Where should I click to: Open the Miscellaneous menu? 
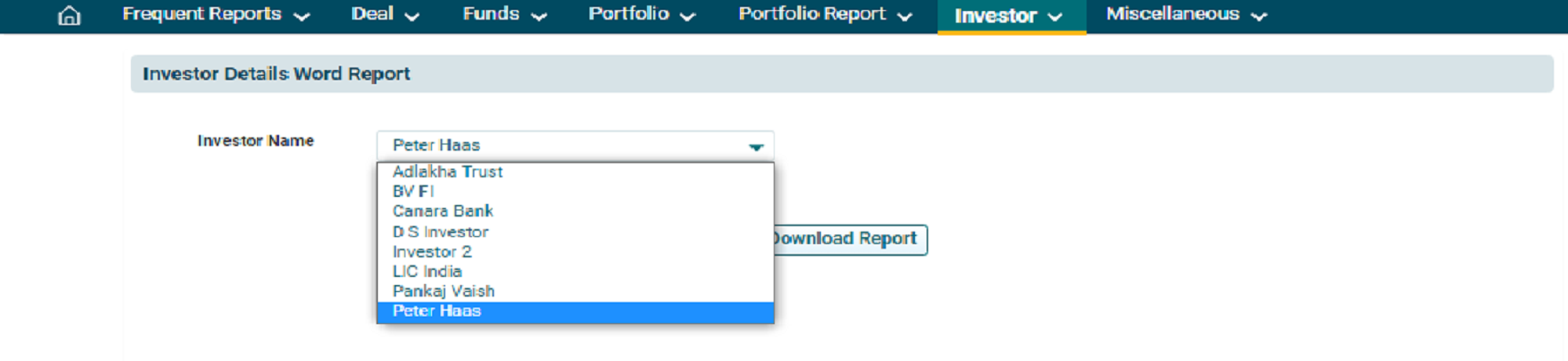(1186, 15)
